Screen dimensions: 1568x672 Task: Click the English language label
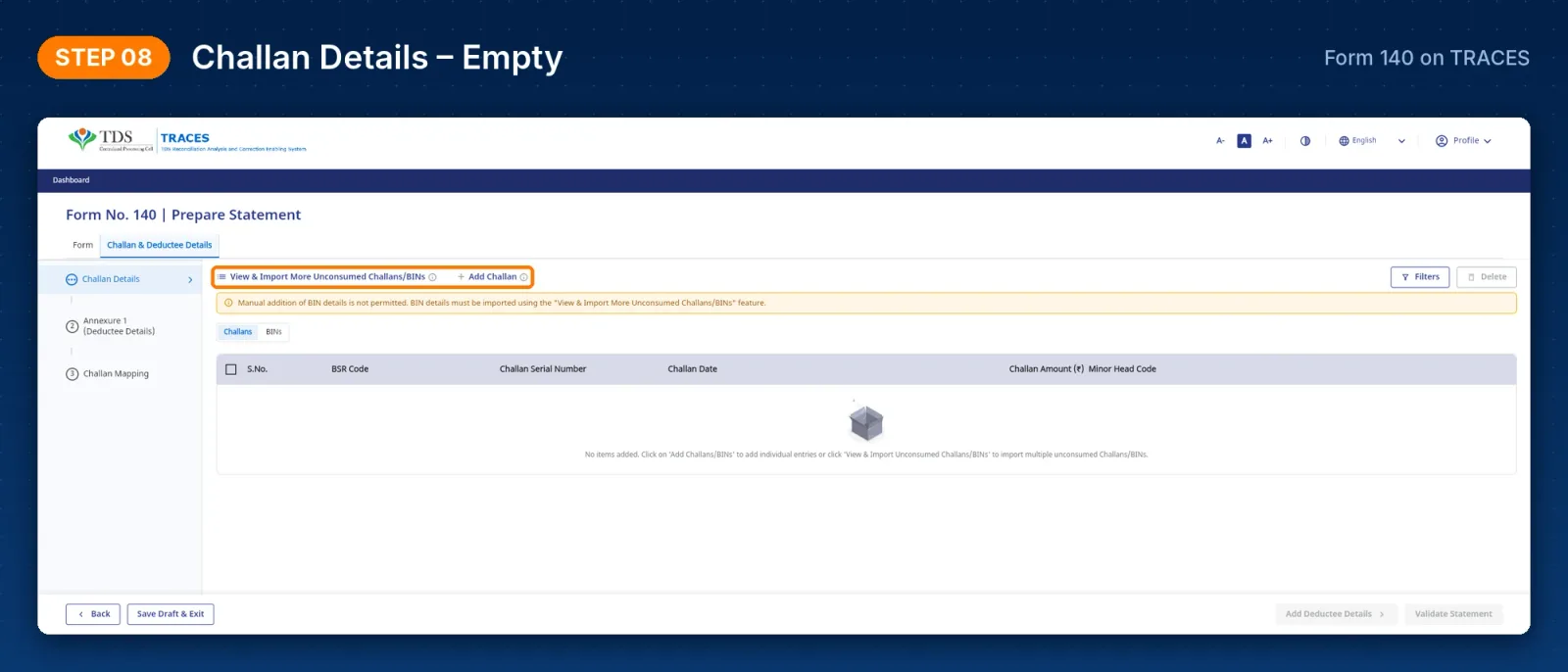[1364, 141]
